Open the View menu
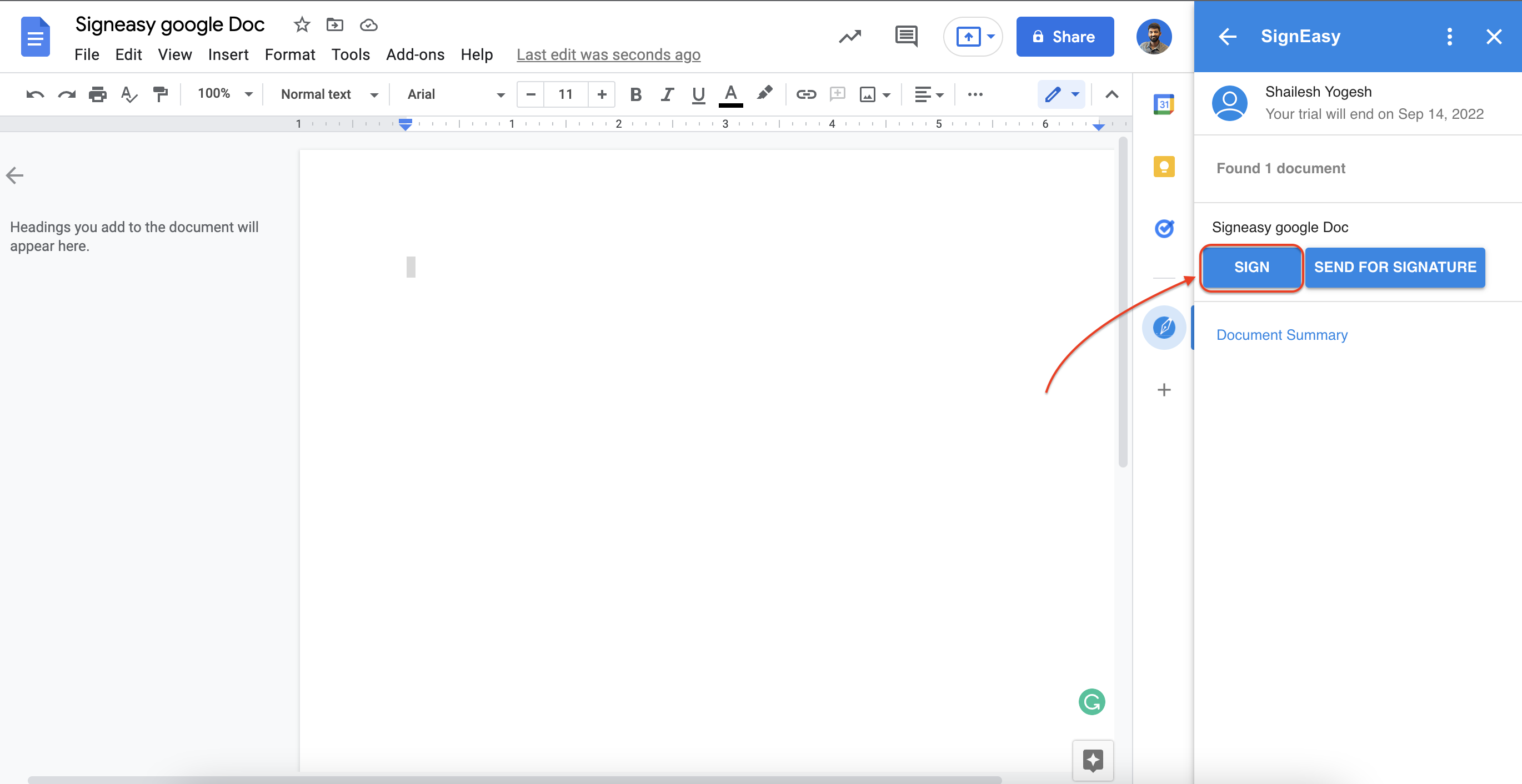Viewport: 1522px width, 784px height. click(175, 55)
